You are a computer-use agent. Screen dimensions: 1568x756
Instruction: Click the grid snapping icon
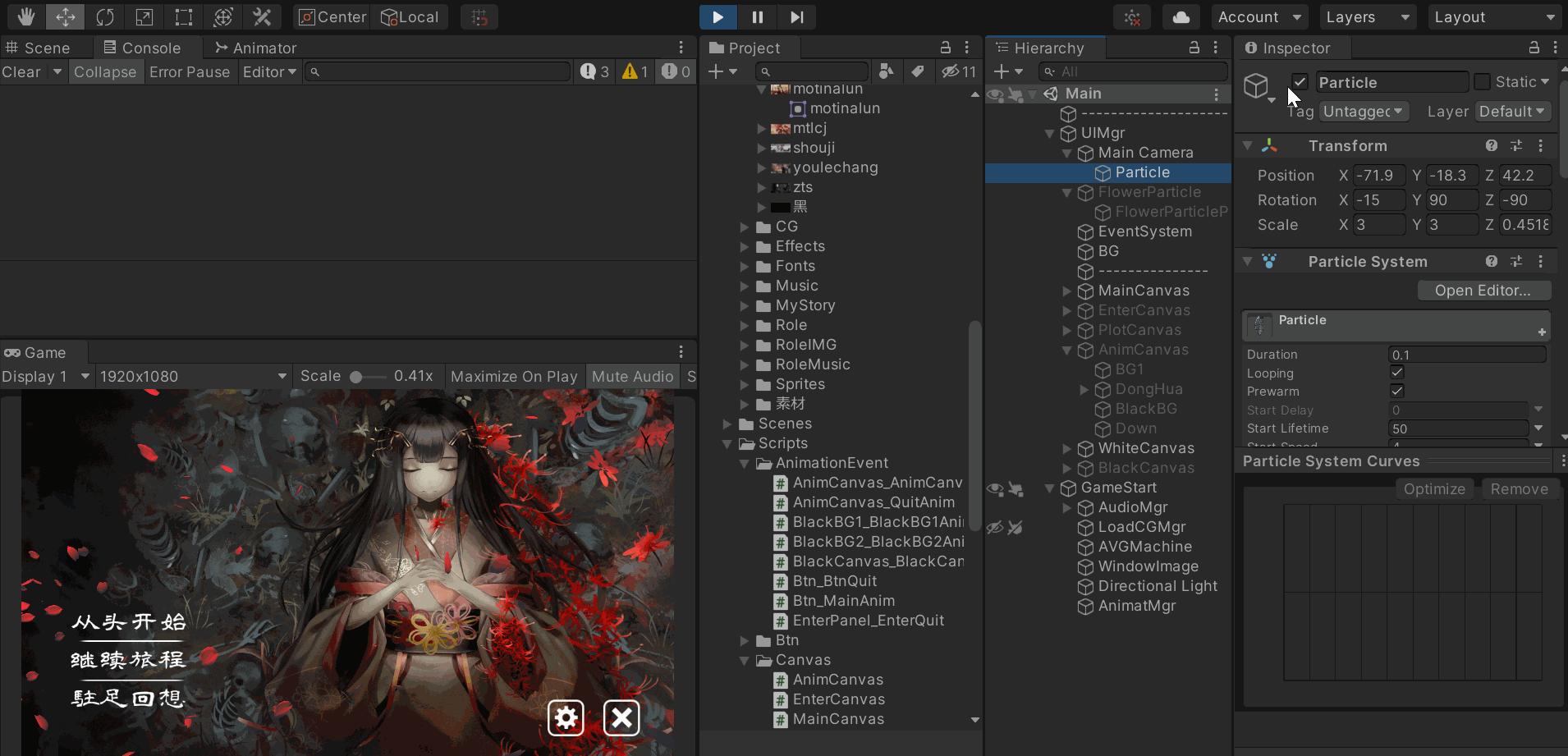480,16
